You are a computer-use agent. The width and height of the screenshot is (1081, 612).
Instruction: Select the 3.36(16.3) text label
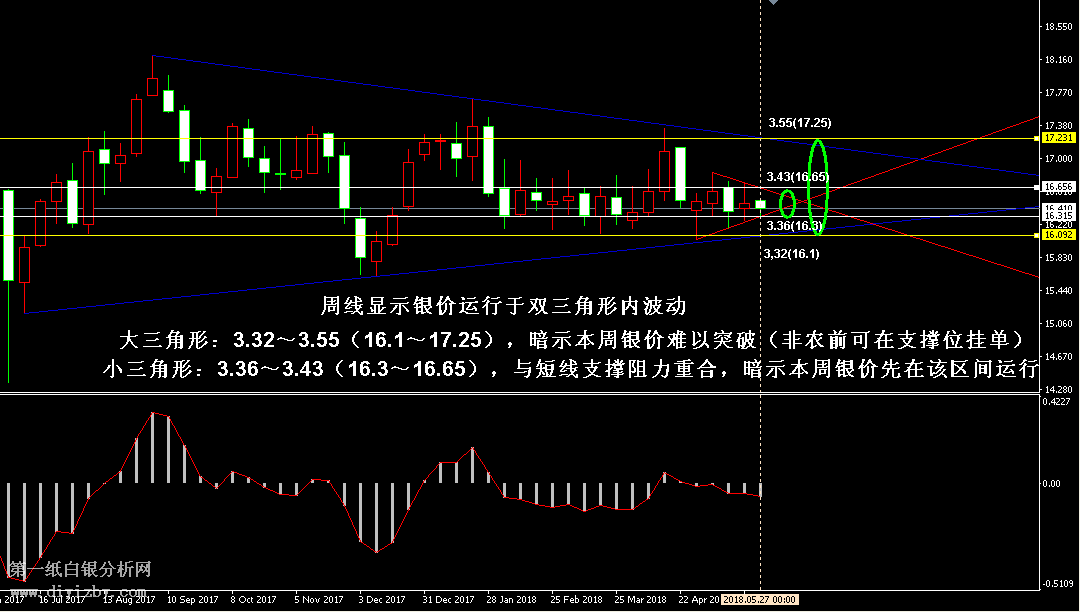(x=793, y=227)
